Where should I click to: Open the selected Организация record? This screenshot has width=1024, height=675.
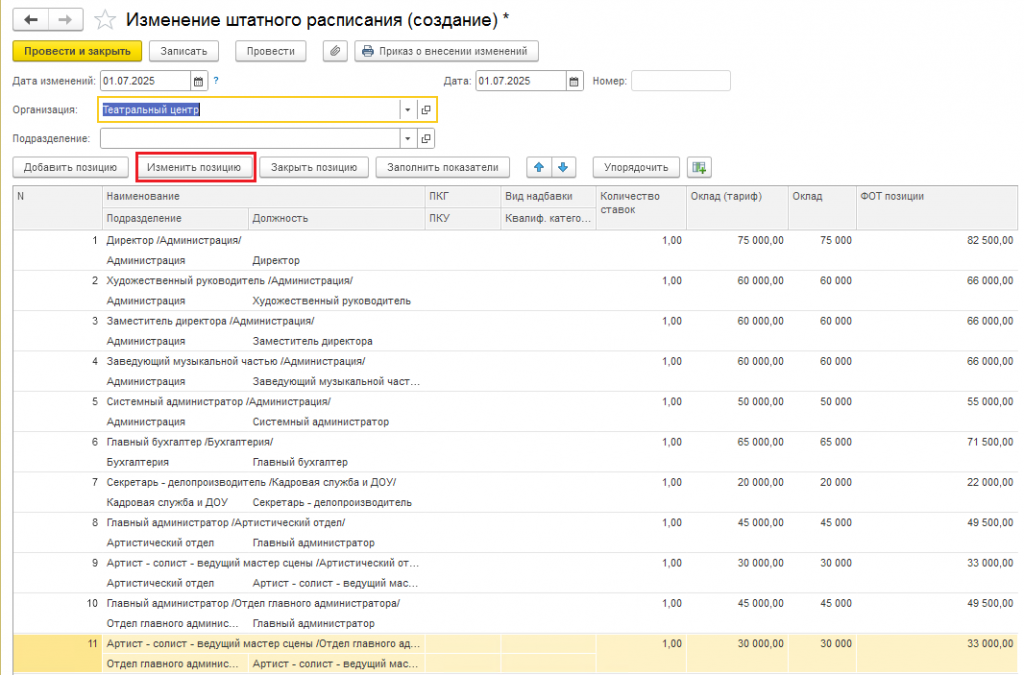tap(426, 110)
